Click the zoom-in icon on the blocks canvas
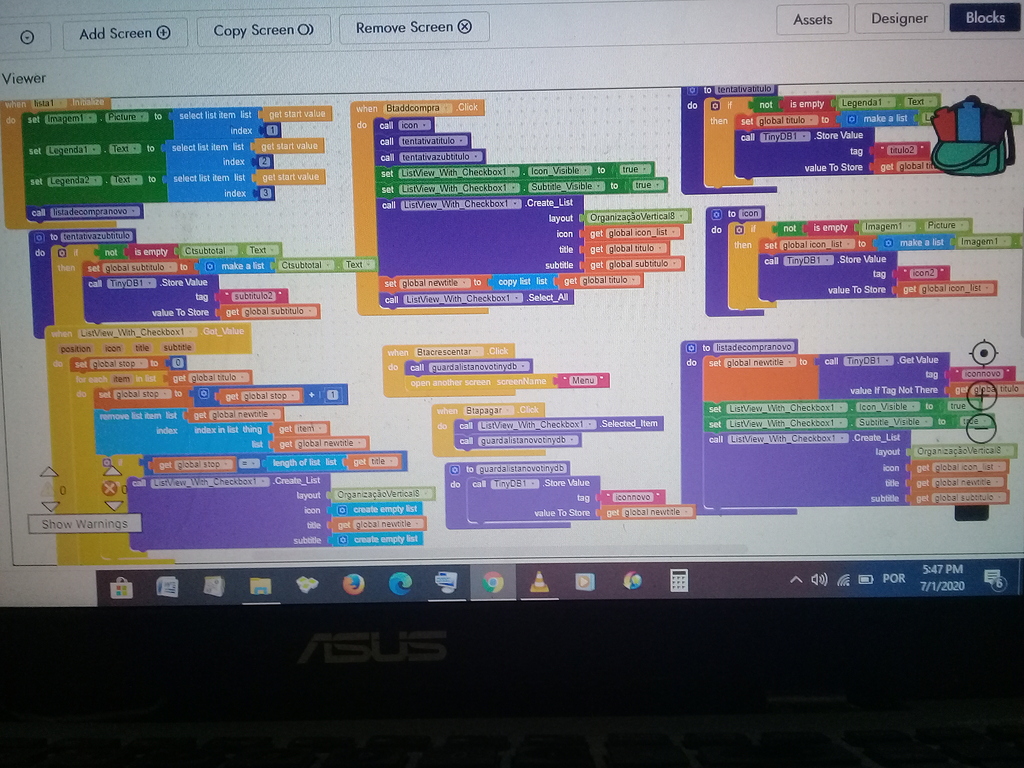This screenshot has height=768, width=1024. click(982, 396)
